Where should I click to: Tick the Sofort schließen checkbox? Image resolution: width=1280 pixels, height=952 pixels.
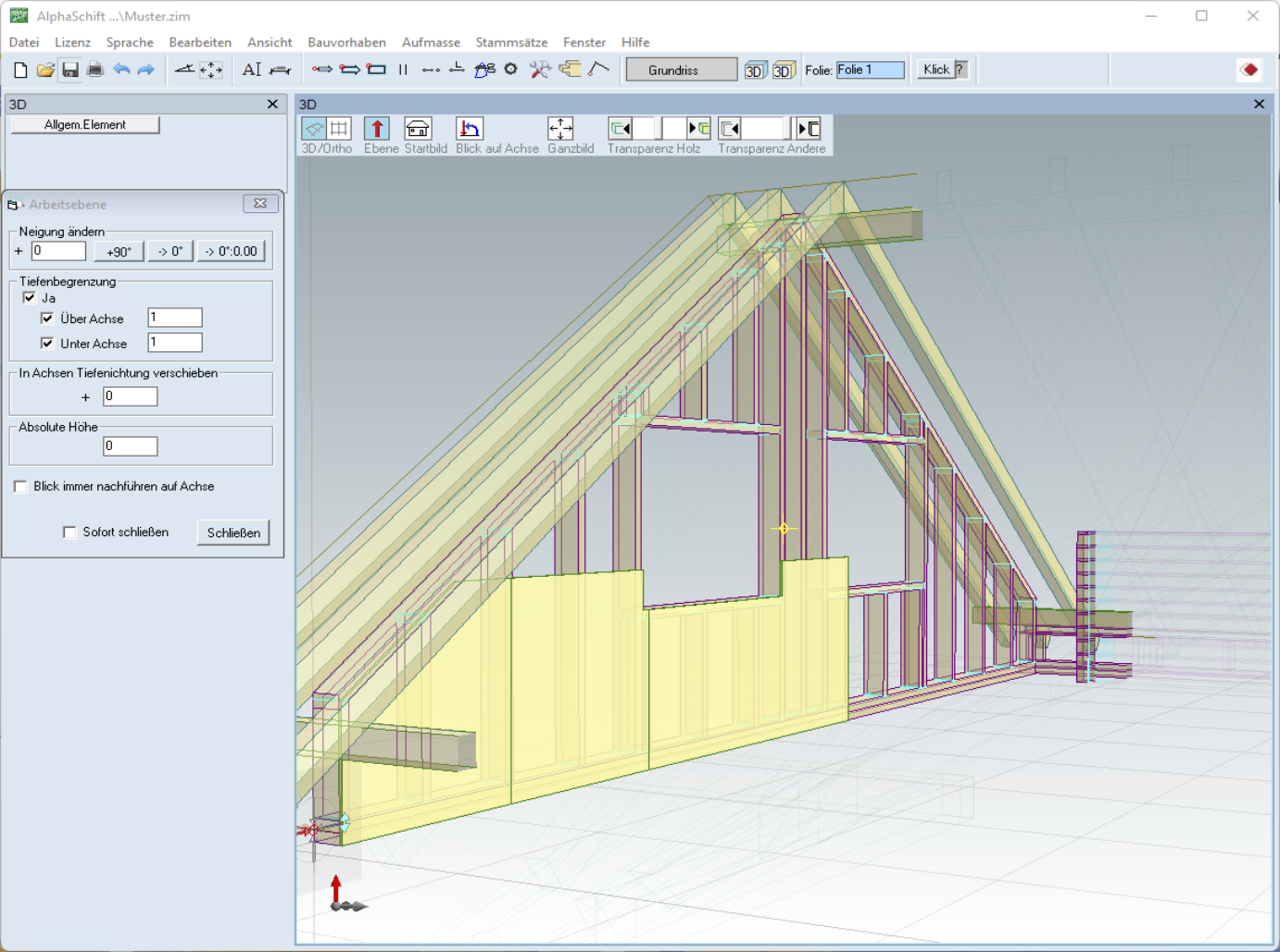(69, 532)
